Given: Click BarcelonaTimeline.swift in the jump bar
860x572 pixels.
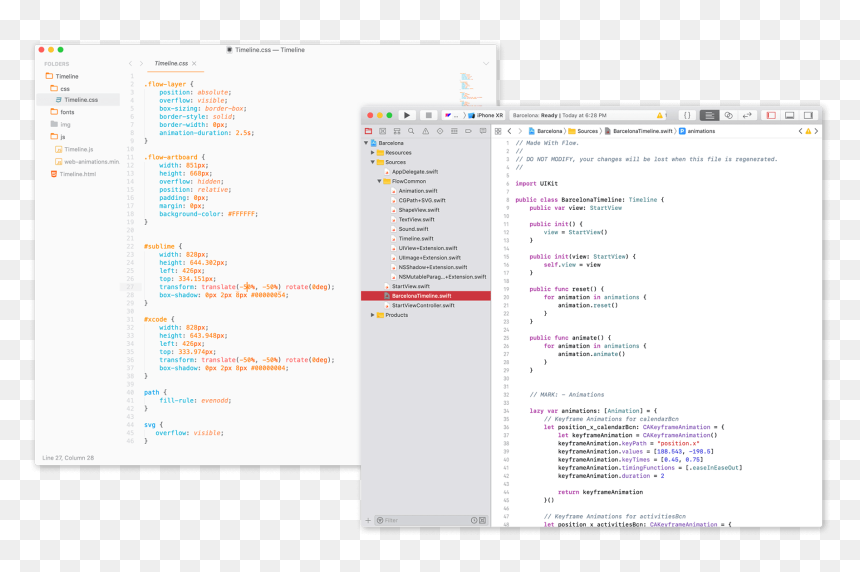Looking at the screenshot, I should [x=638, y=131].
